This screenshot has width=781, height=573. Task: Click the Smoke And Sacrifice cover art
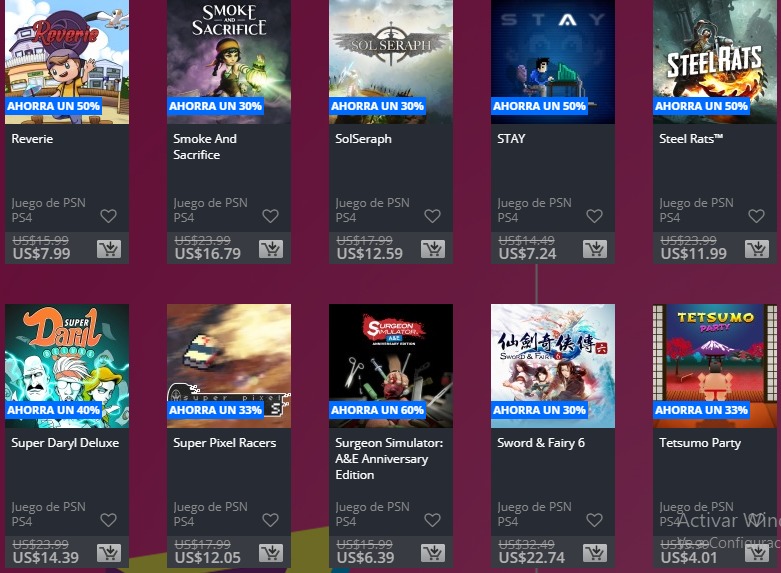pos(229,62)
